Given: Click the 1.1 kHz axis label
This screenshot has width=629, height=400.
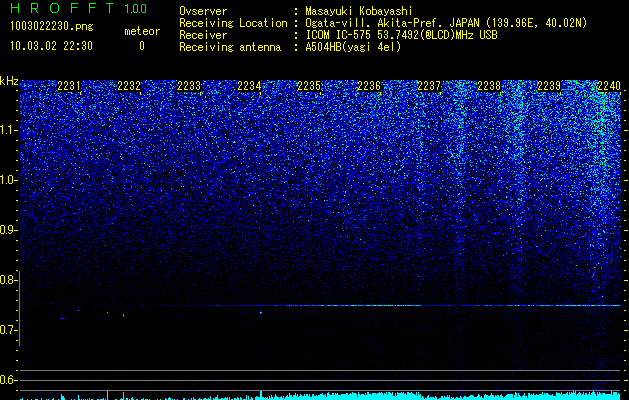Looking at the screenshot, I should 7,130.
